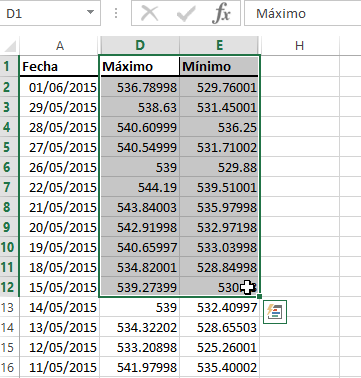
Task: Click the formula bar containing Máximo
Action: (x=303, y=13)
